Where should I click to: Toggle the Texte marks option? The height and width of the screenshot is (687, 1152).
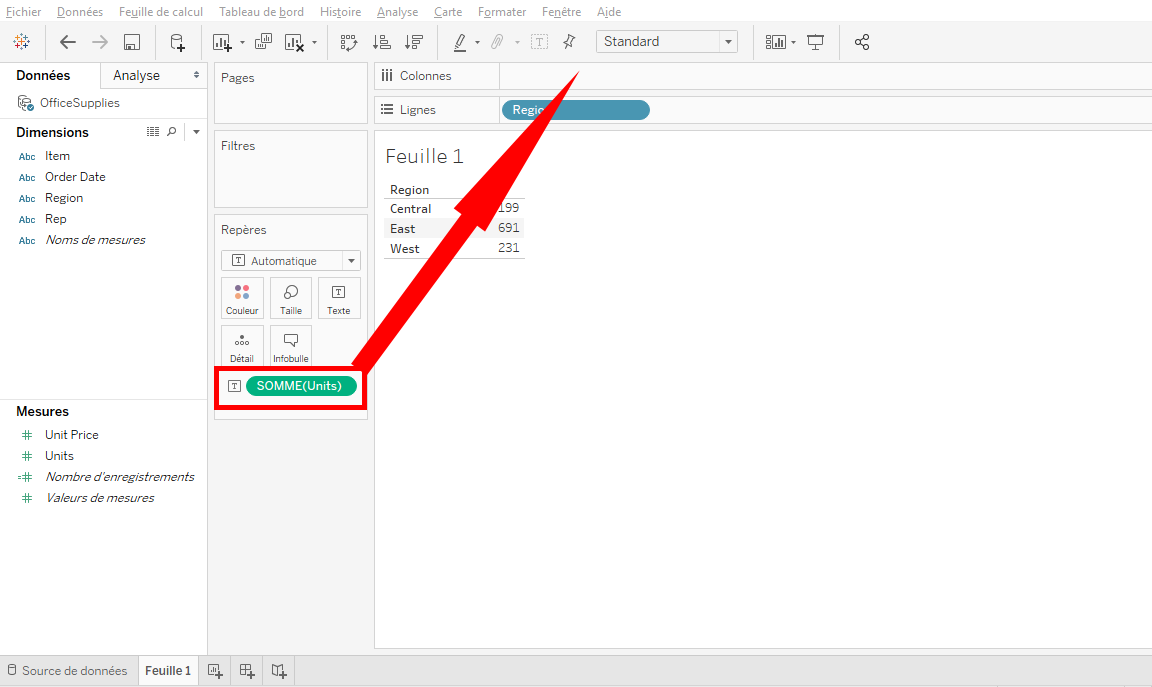339,297
